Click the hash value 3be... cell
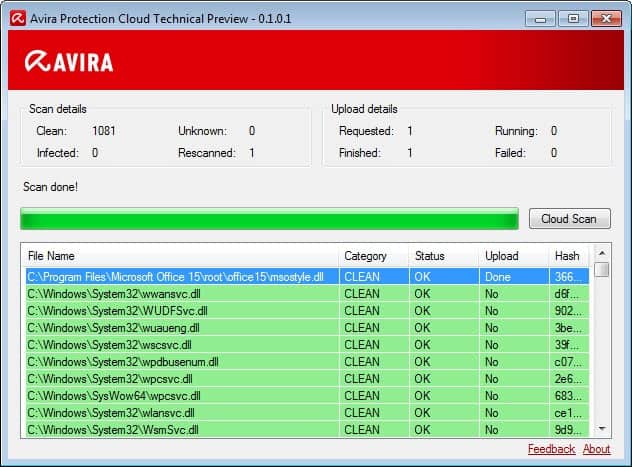 [x=568, y=328]
